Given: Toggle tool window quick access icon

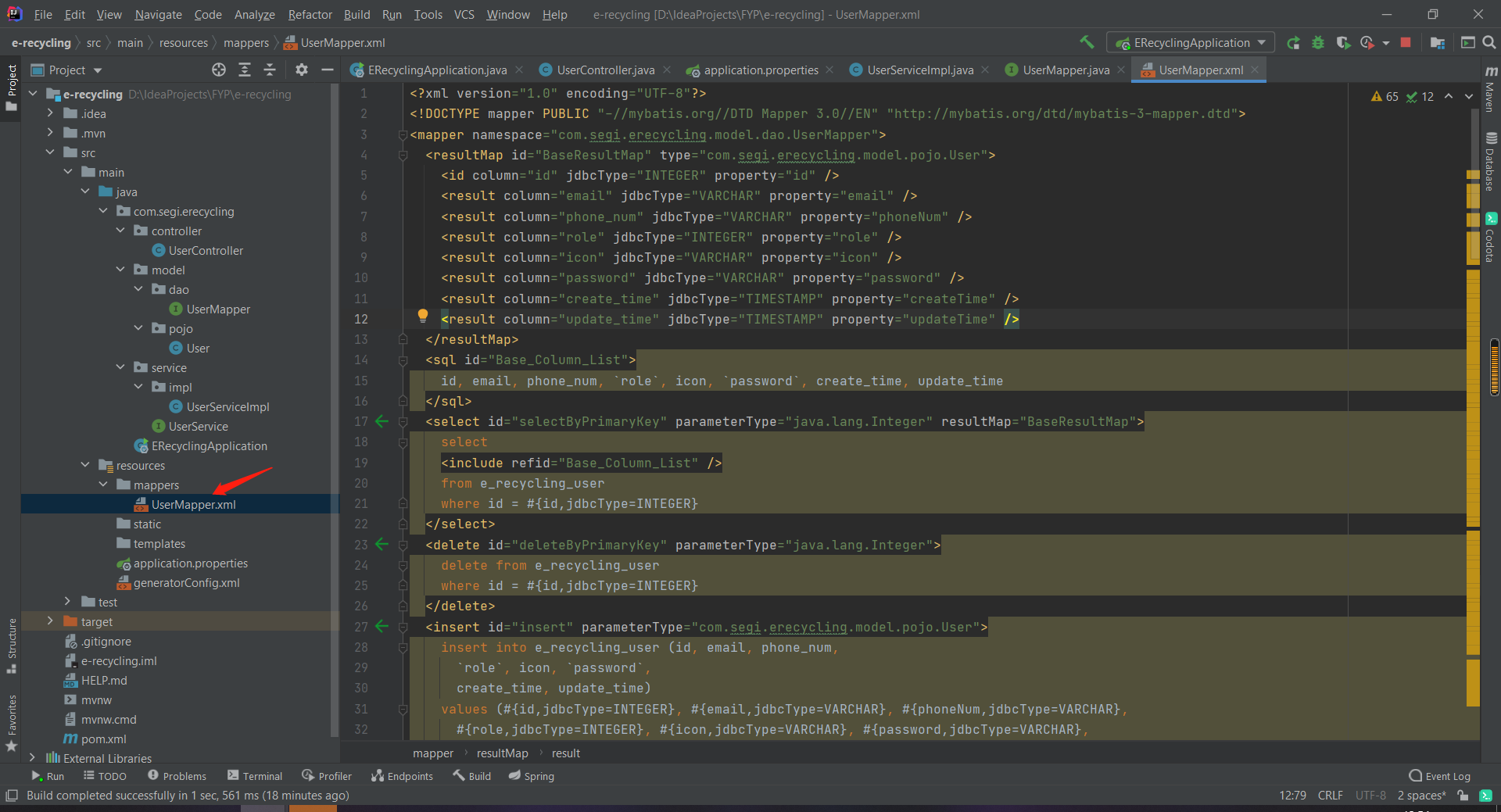Looking at the screenshot, I should 11,796.
